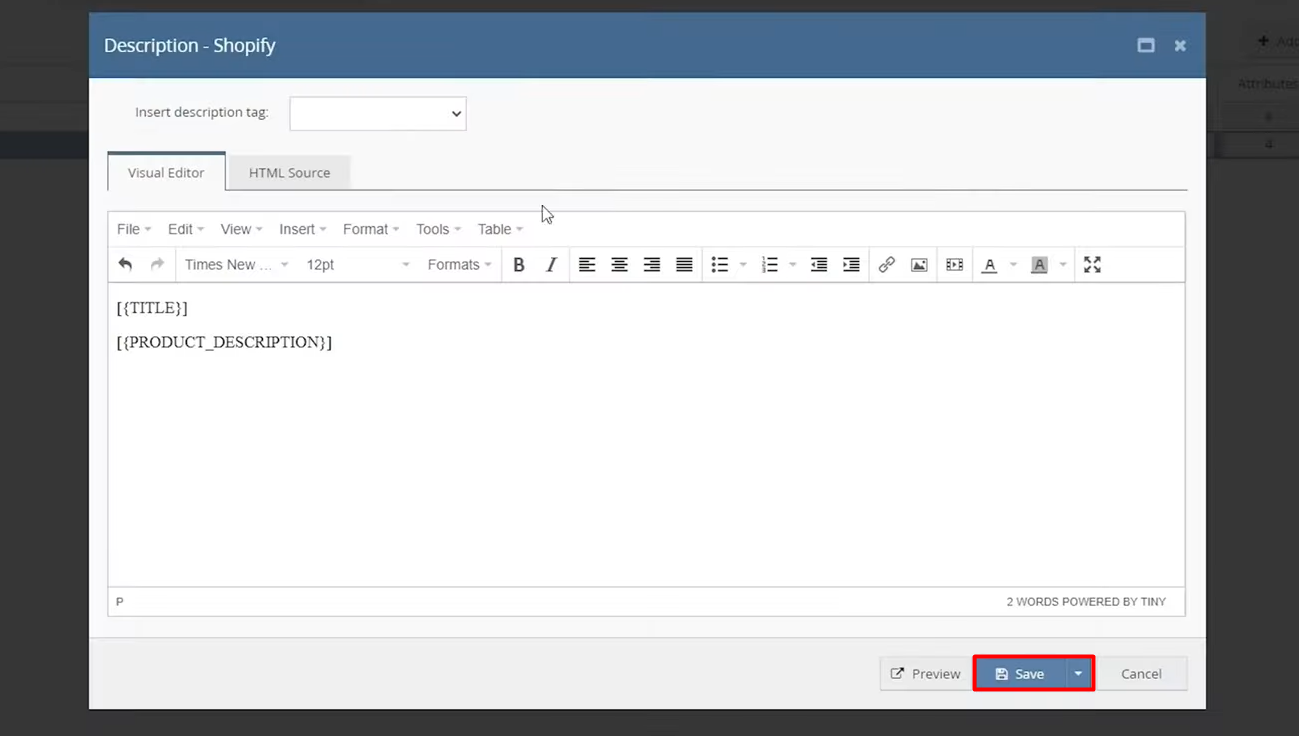Click the P element path in status bar
Image resolution: width=1299 pixels, height=736 pixels.
pos(120,602)
